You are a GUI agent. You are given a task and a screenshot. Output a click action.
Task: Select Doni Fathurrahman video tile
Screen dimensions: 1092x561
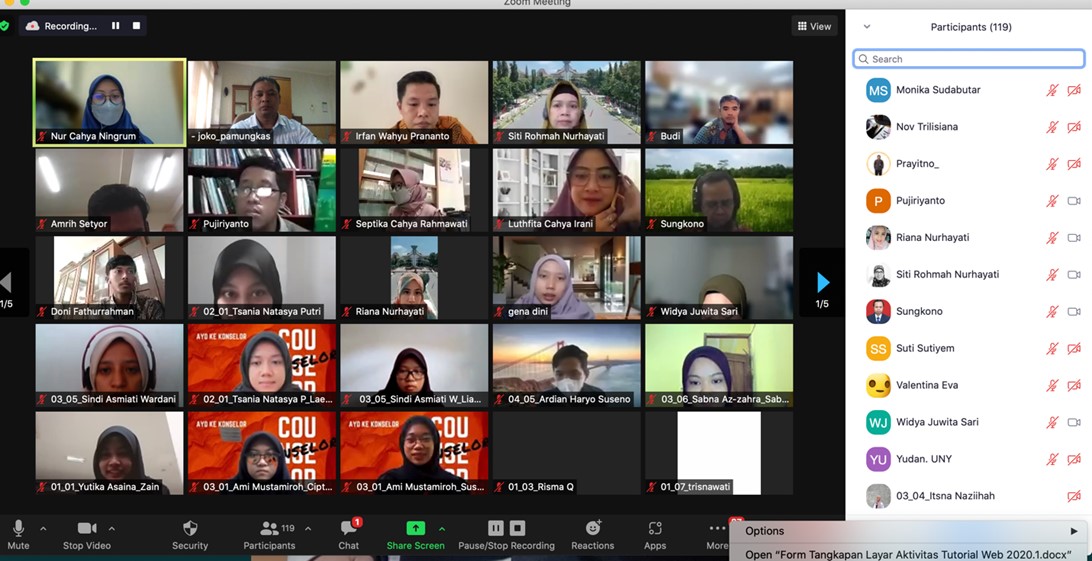pos(109,278)
